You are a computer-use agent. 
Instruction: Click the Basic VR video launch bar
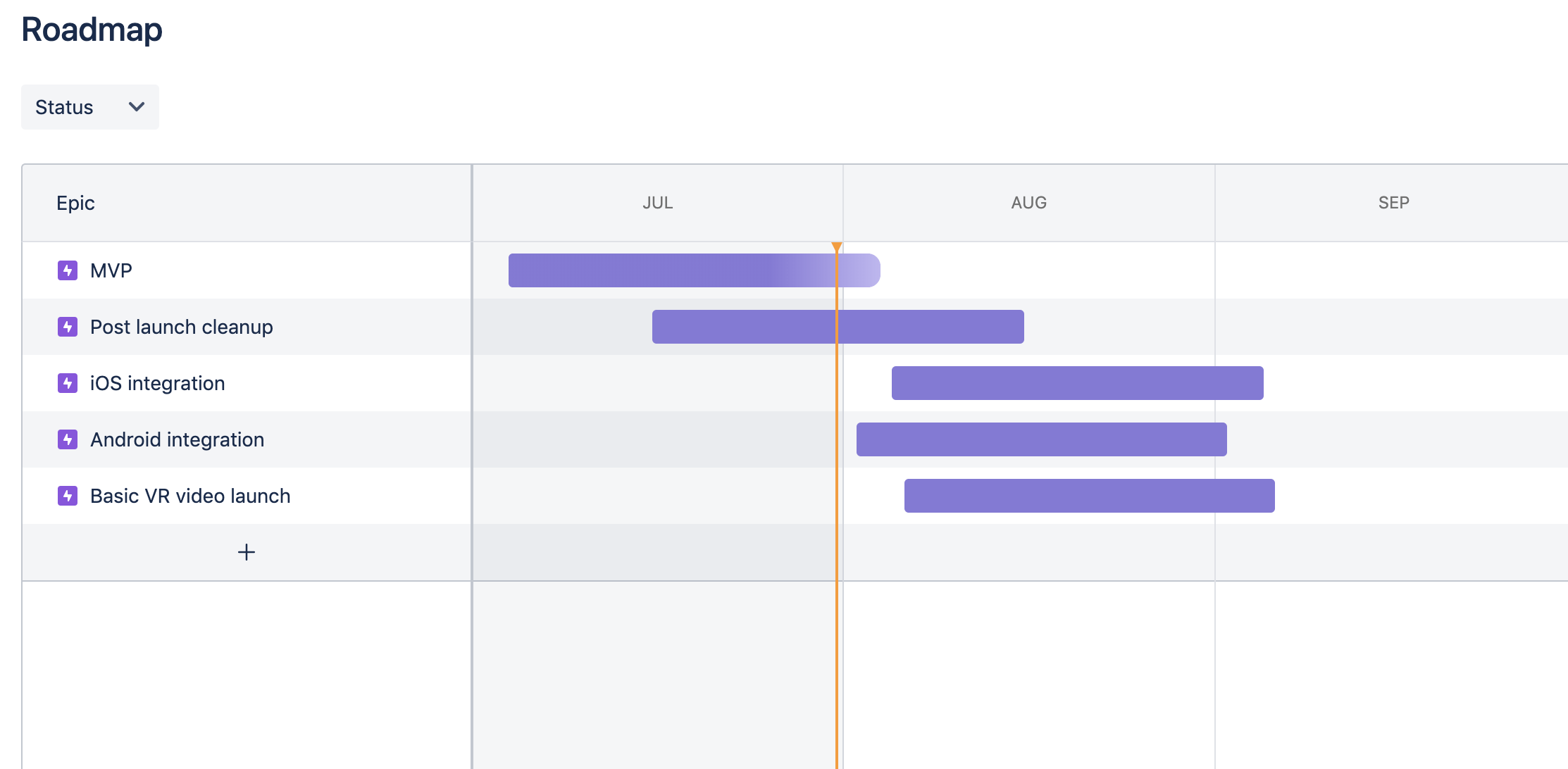(x=1090, y=496)
